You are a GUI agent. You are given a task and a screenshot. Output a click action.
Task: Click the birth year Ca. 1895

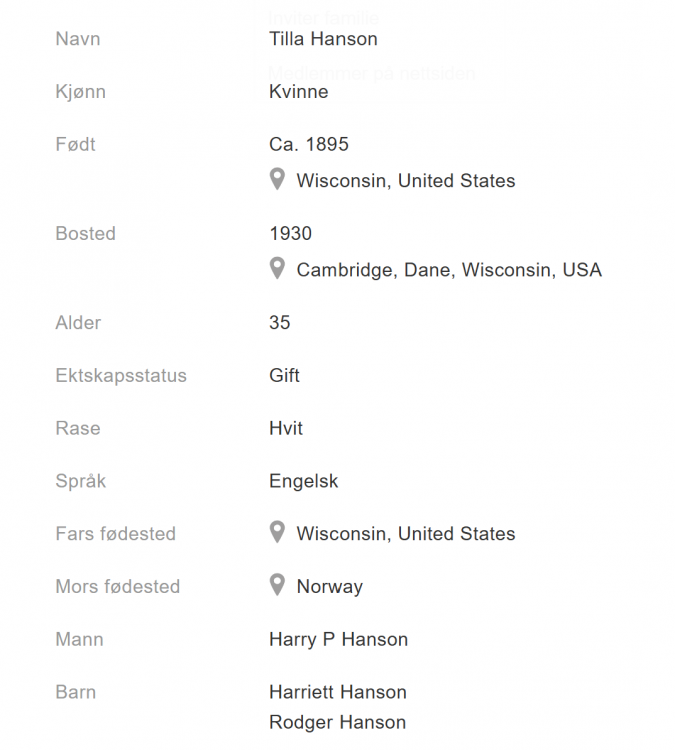click(x=308, y=144)
